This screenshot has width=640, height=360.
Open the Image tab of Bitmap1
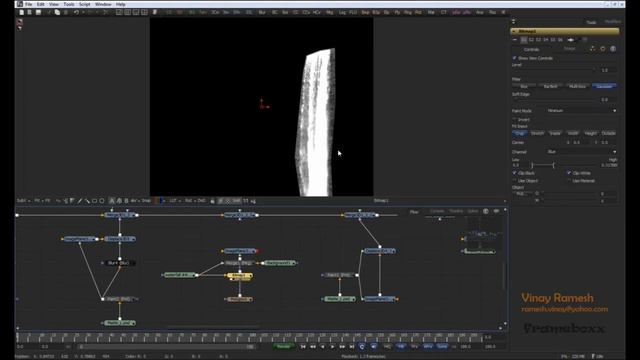[x=569, y=49]
